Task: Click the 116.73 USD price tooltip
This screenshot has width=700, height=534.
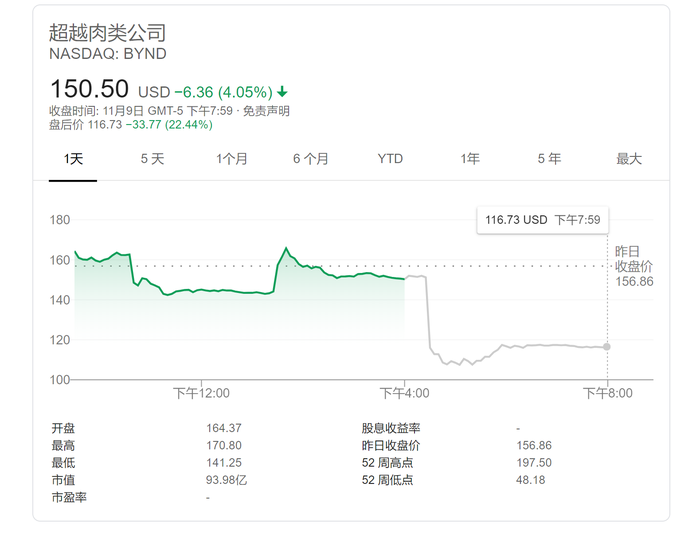Action: point(542,220)
